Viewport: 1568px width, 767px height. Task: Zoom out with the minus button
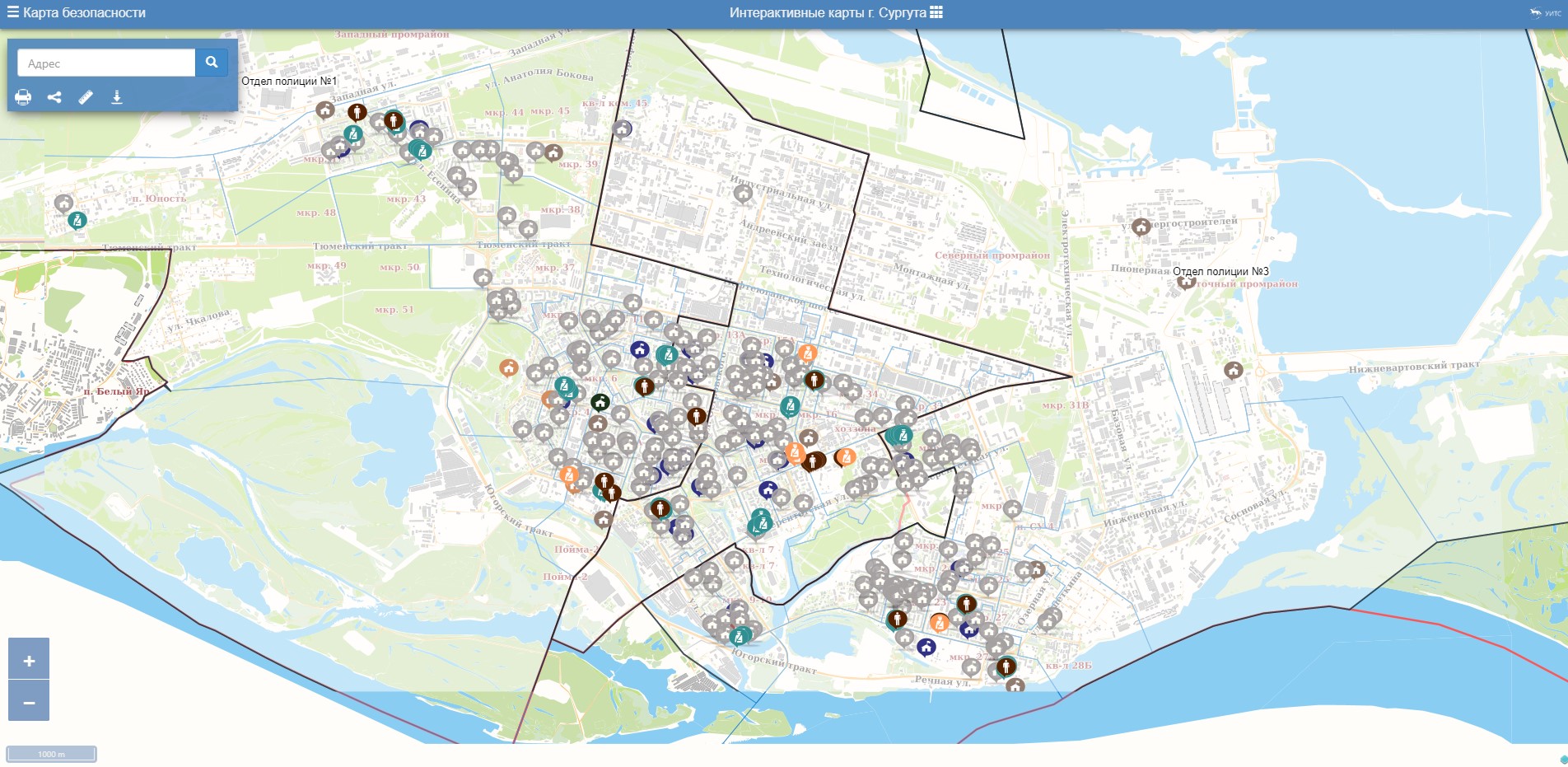point(29,702)
